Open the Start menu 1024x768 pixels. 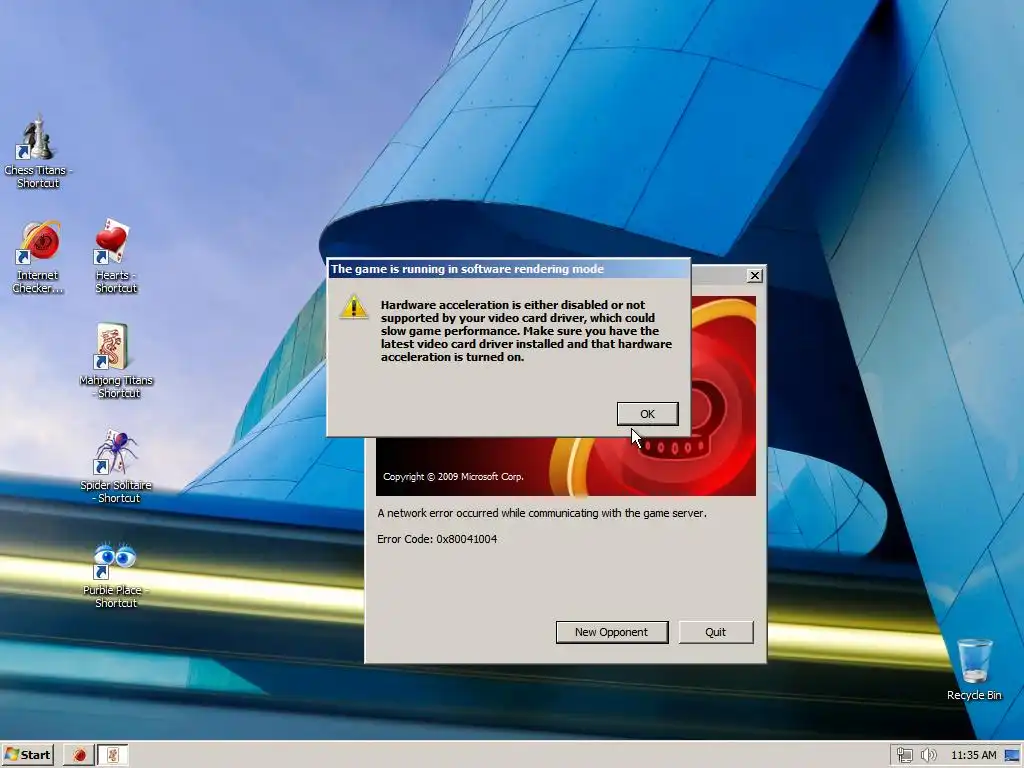click(x=27, y=755)
